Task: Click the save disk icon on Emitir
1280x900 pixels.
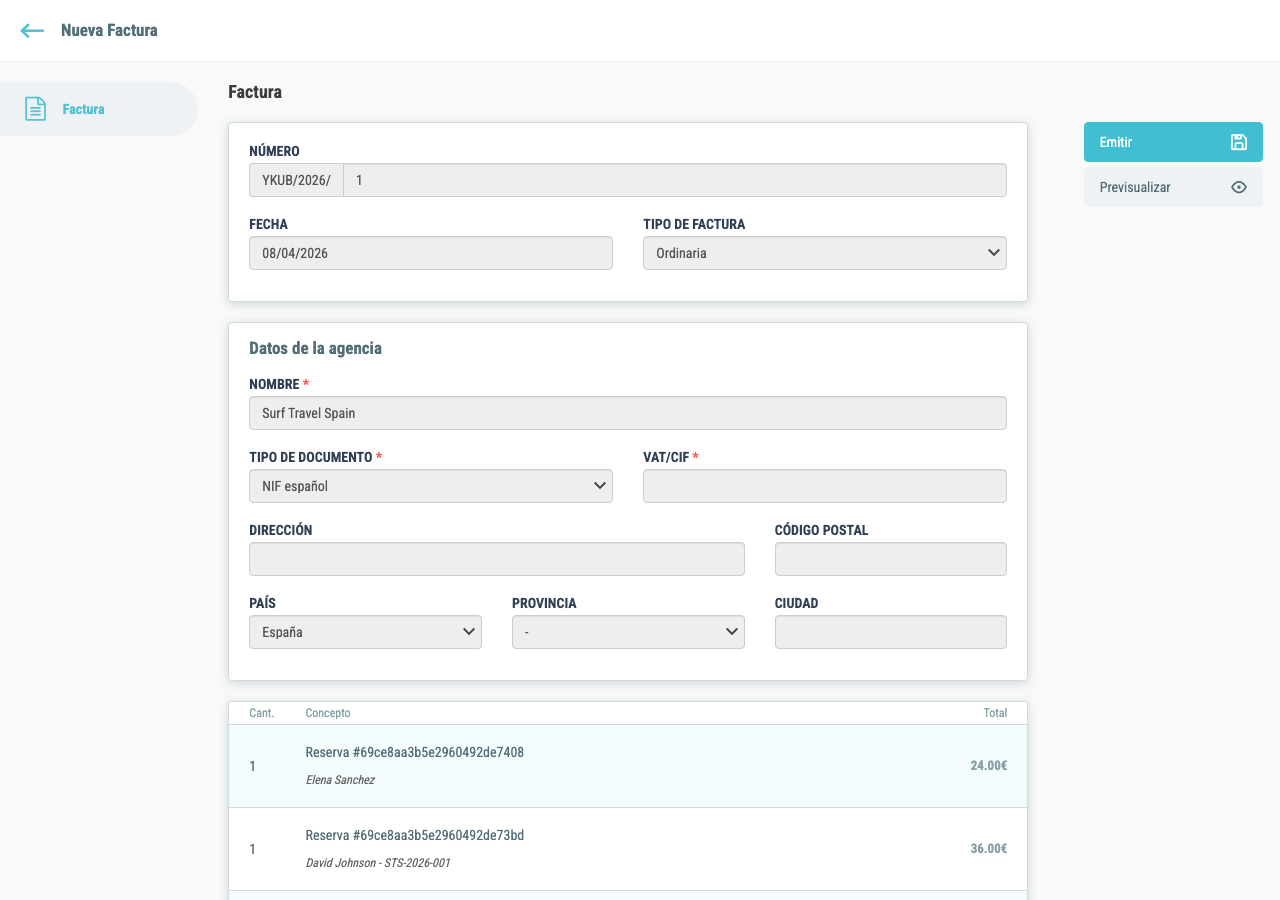Action: pos(1239,142)
